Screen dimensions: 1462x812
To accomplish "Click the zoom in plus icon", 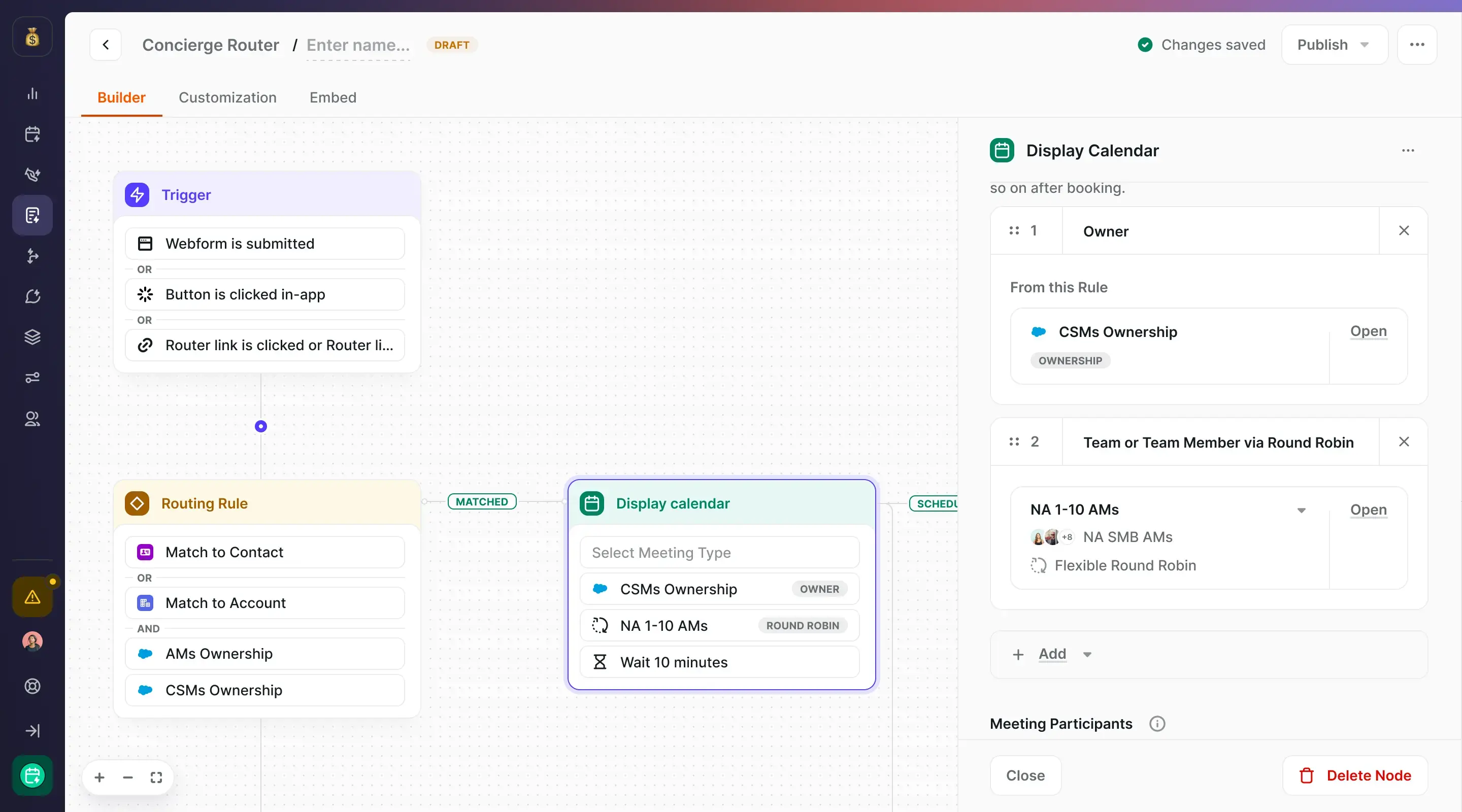I will 99,777.
